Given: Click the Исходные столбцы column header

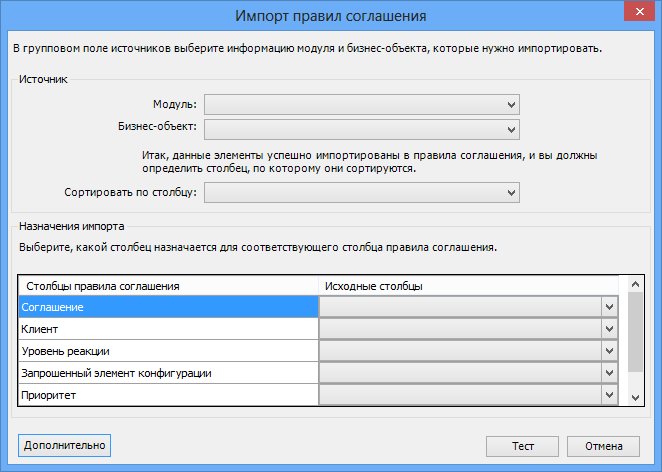Looking at the screenshot, I should pyautogui.click(x=468, y=286).
